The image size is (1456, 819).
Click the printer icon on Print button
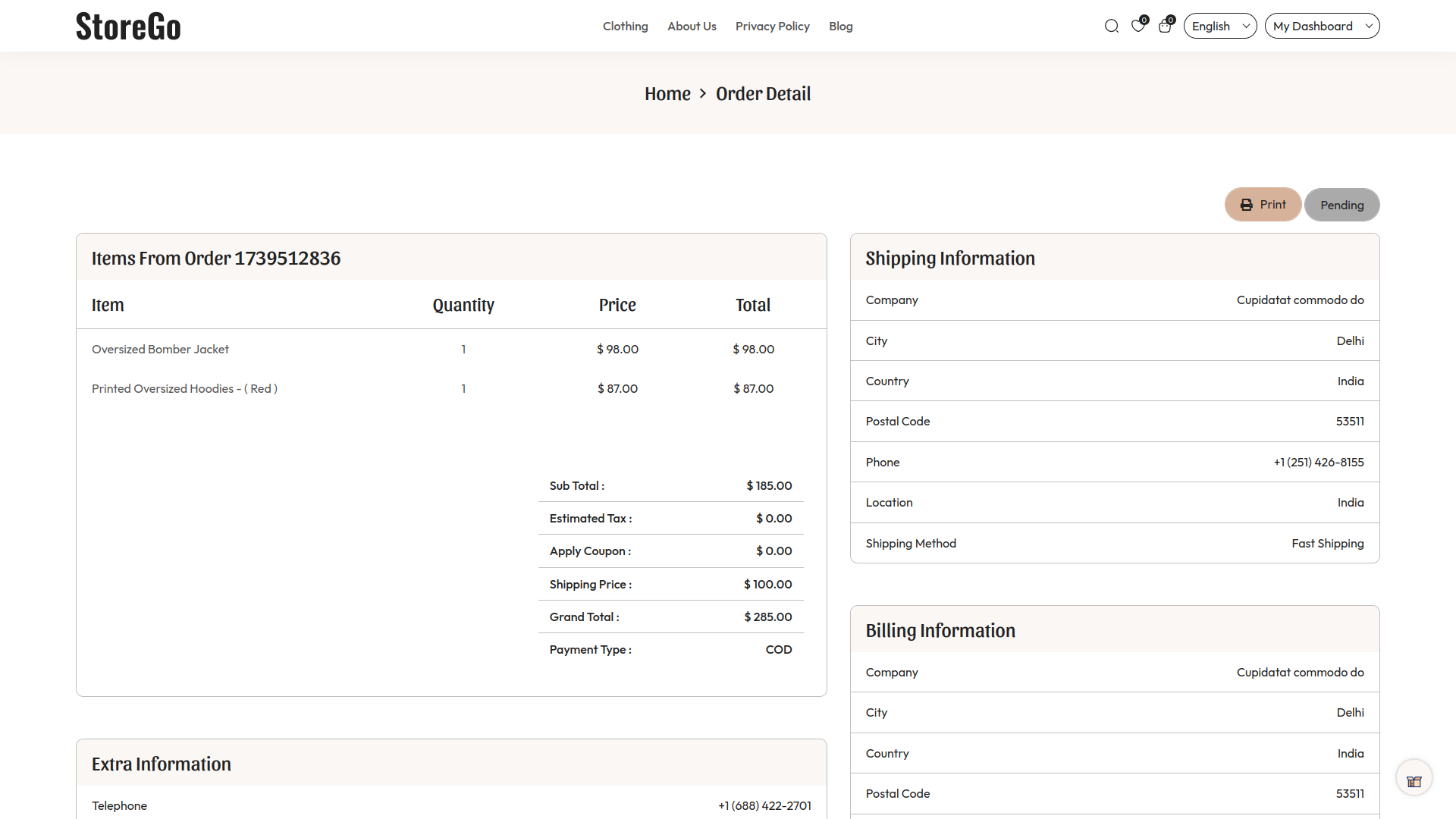pos(1246,204)
